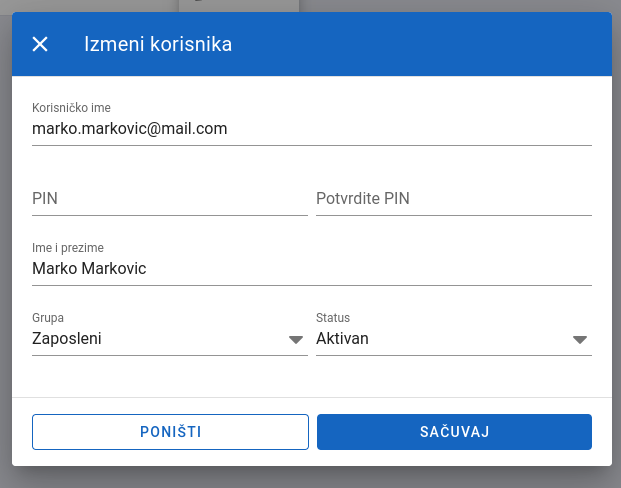Select the Zaposleni value text

[67, 339]
